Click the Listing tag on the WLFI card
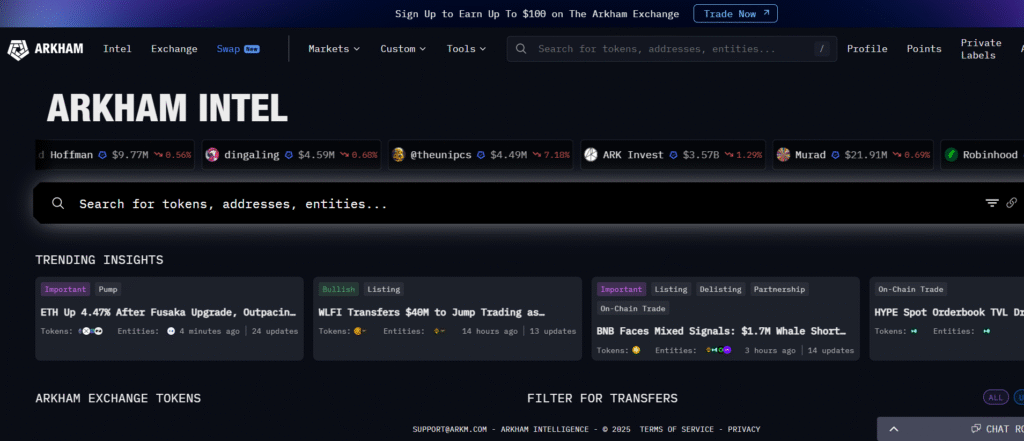 (x=384, y=289)
